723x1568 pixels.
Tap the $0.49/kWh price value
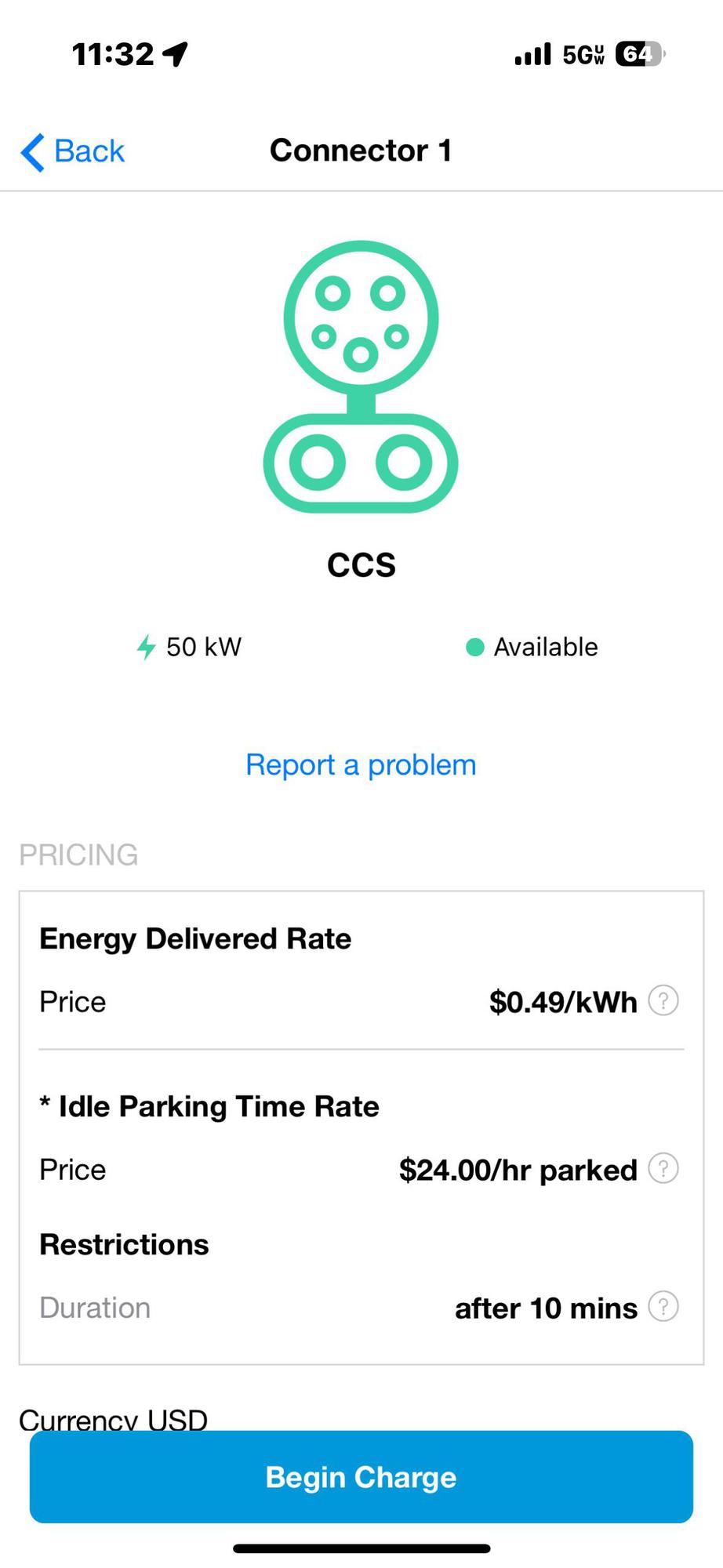point(563,1002)
